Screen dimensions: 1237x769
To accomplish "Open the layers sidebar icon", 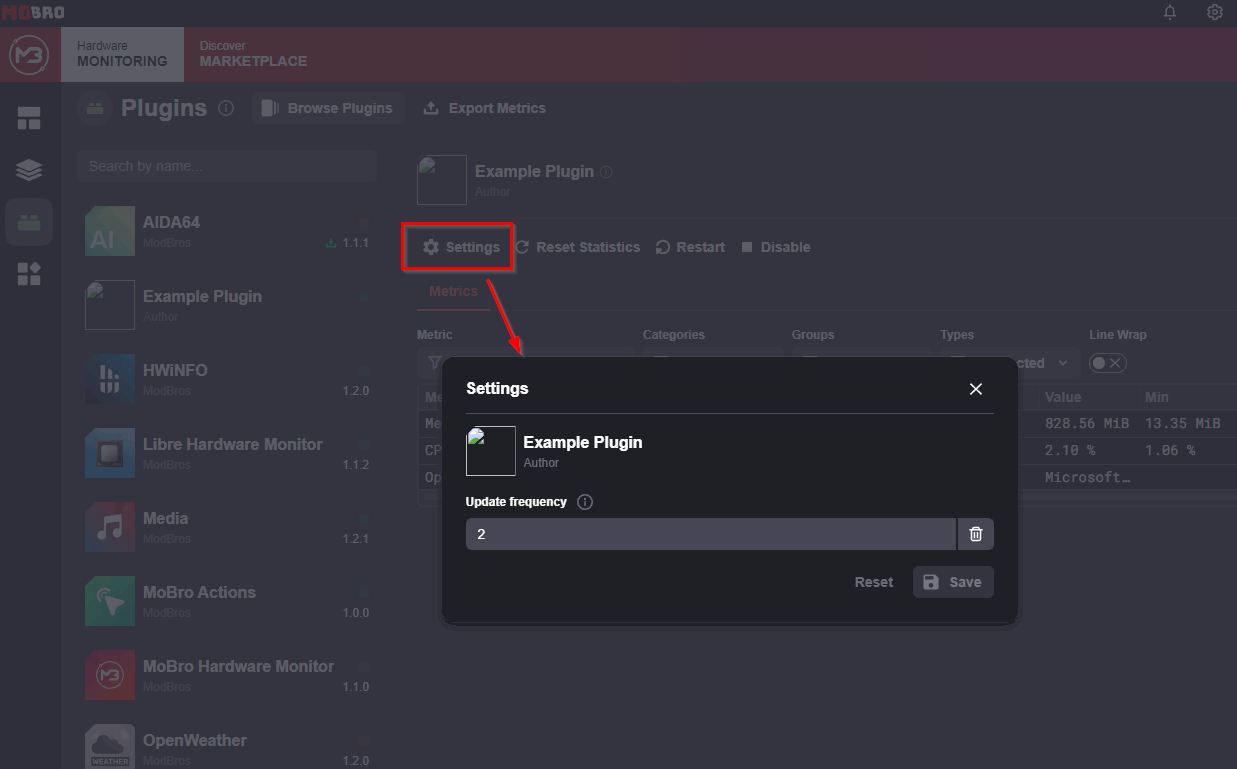I will coord(29,170).
